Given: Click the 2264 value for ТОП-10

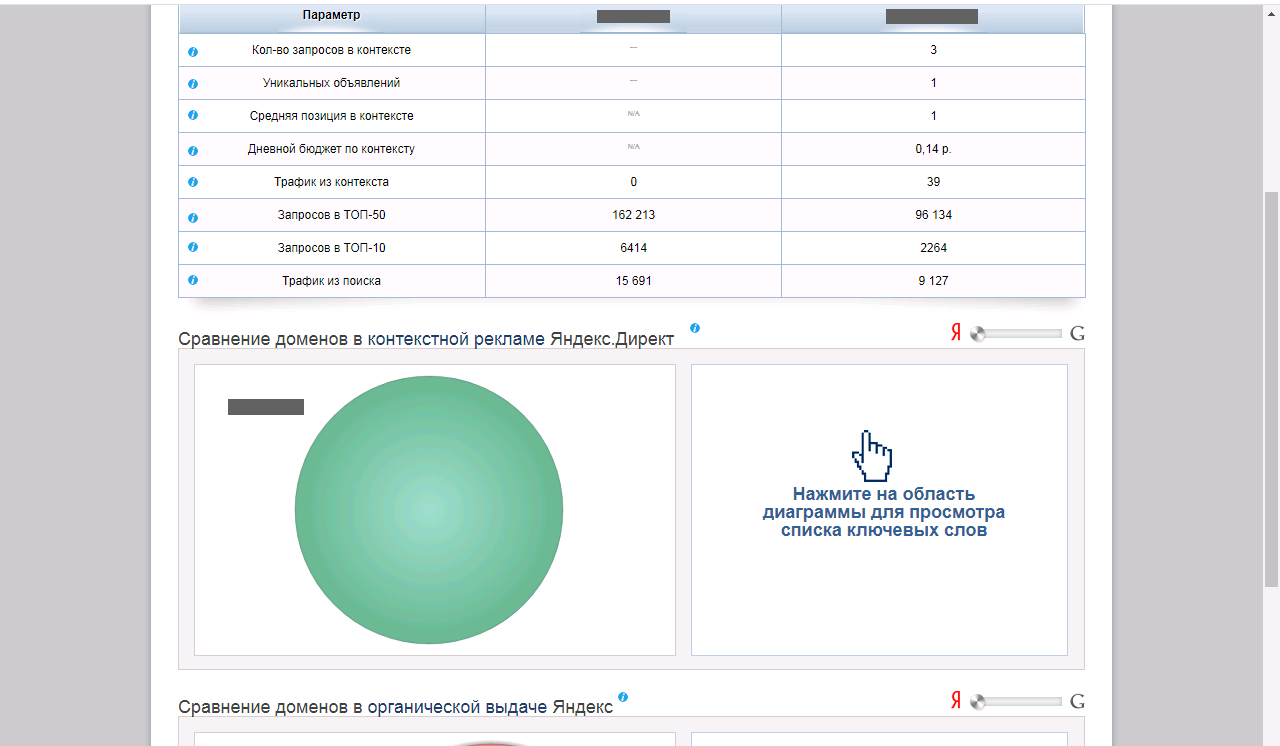Looking at the screenshot, I should pos(933,248).
